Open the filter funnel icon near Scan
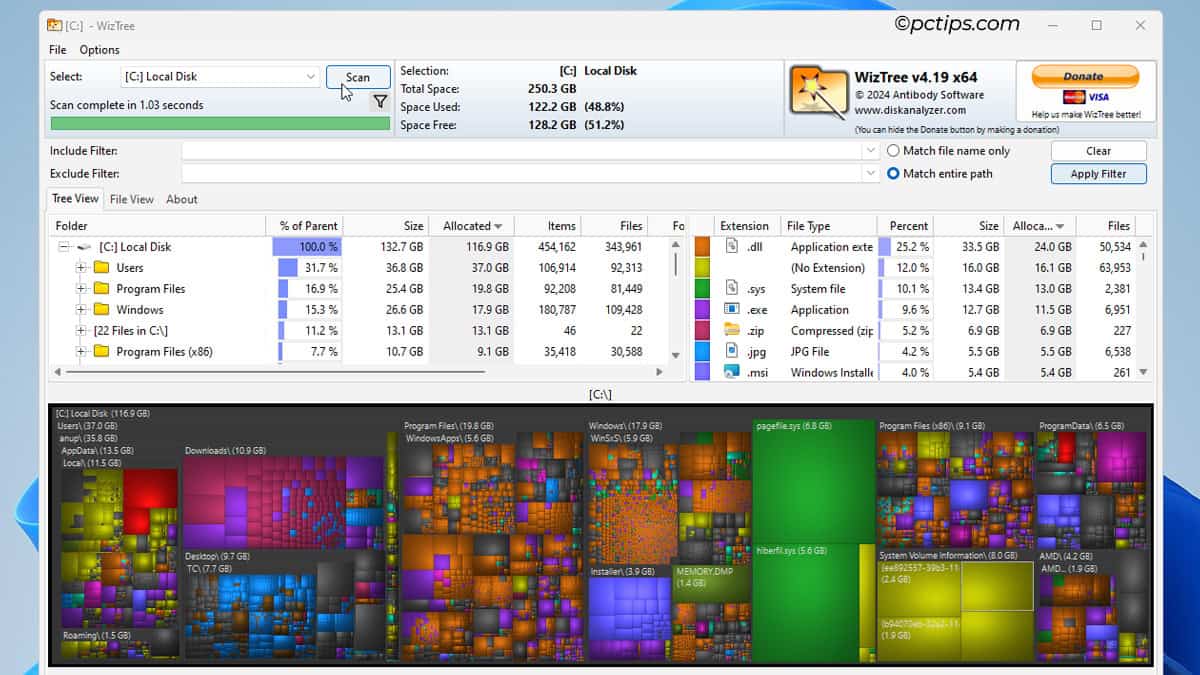The width and height of the screenshot is (1200, 675). coord(381,101)
